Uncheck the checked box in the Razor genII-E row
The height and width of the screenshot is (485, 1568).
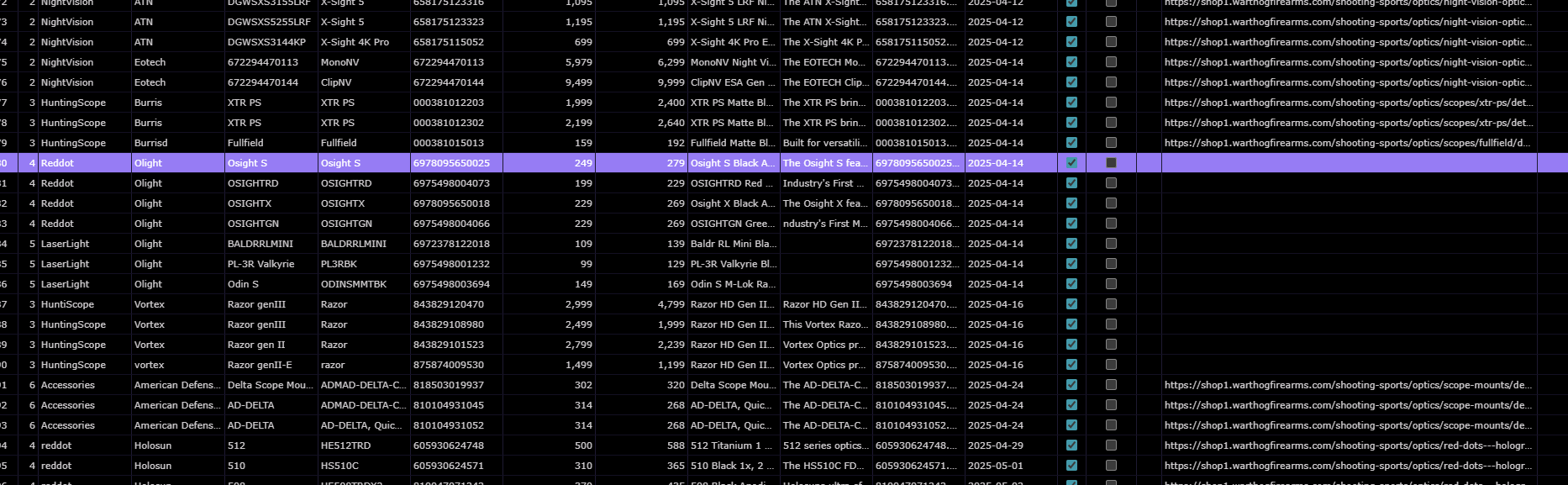click(1071, 365)
